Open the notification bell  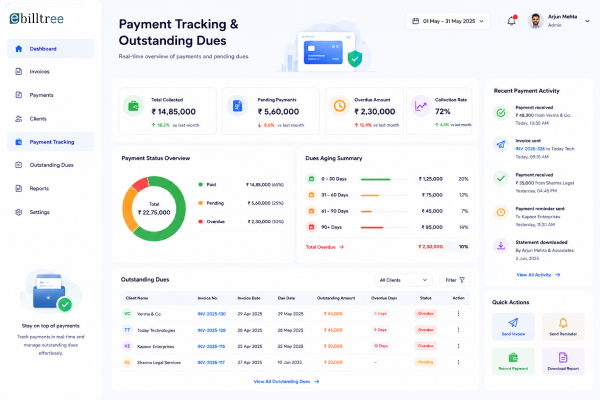[x=512, y=21]
